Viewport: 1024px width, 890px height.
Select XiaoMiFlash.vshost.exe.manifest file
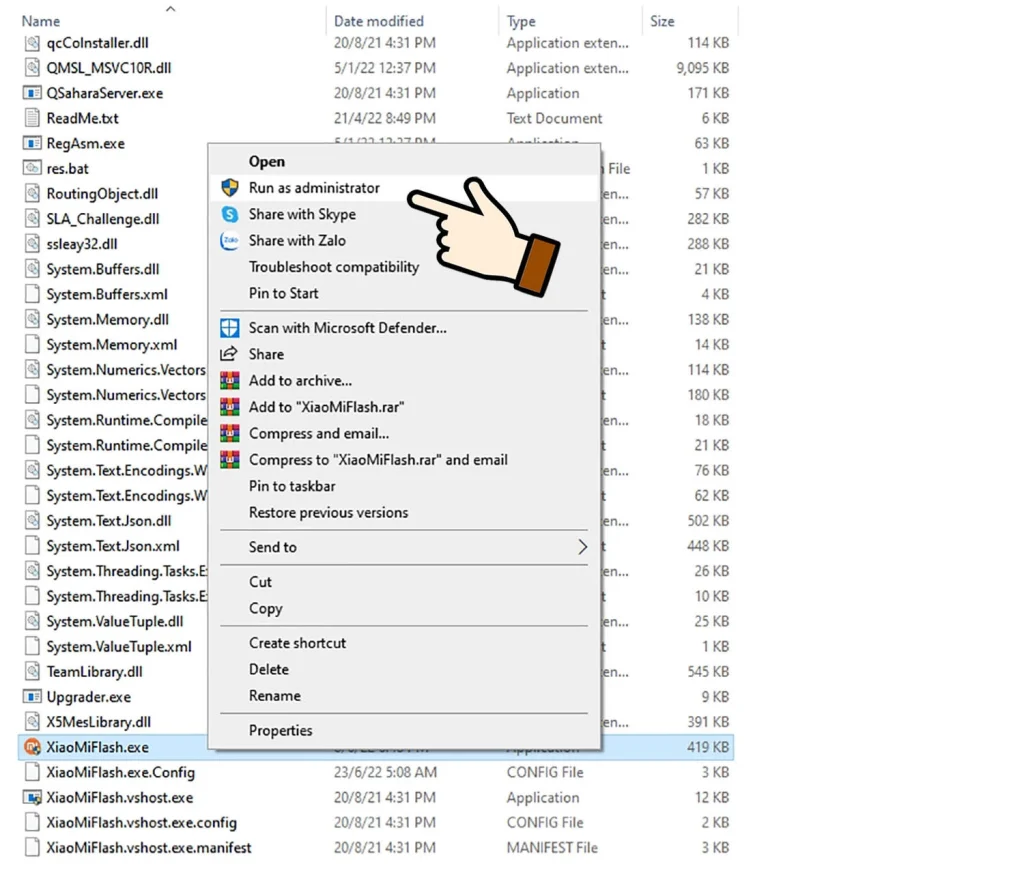[148, 848]
